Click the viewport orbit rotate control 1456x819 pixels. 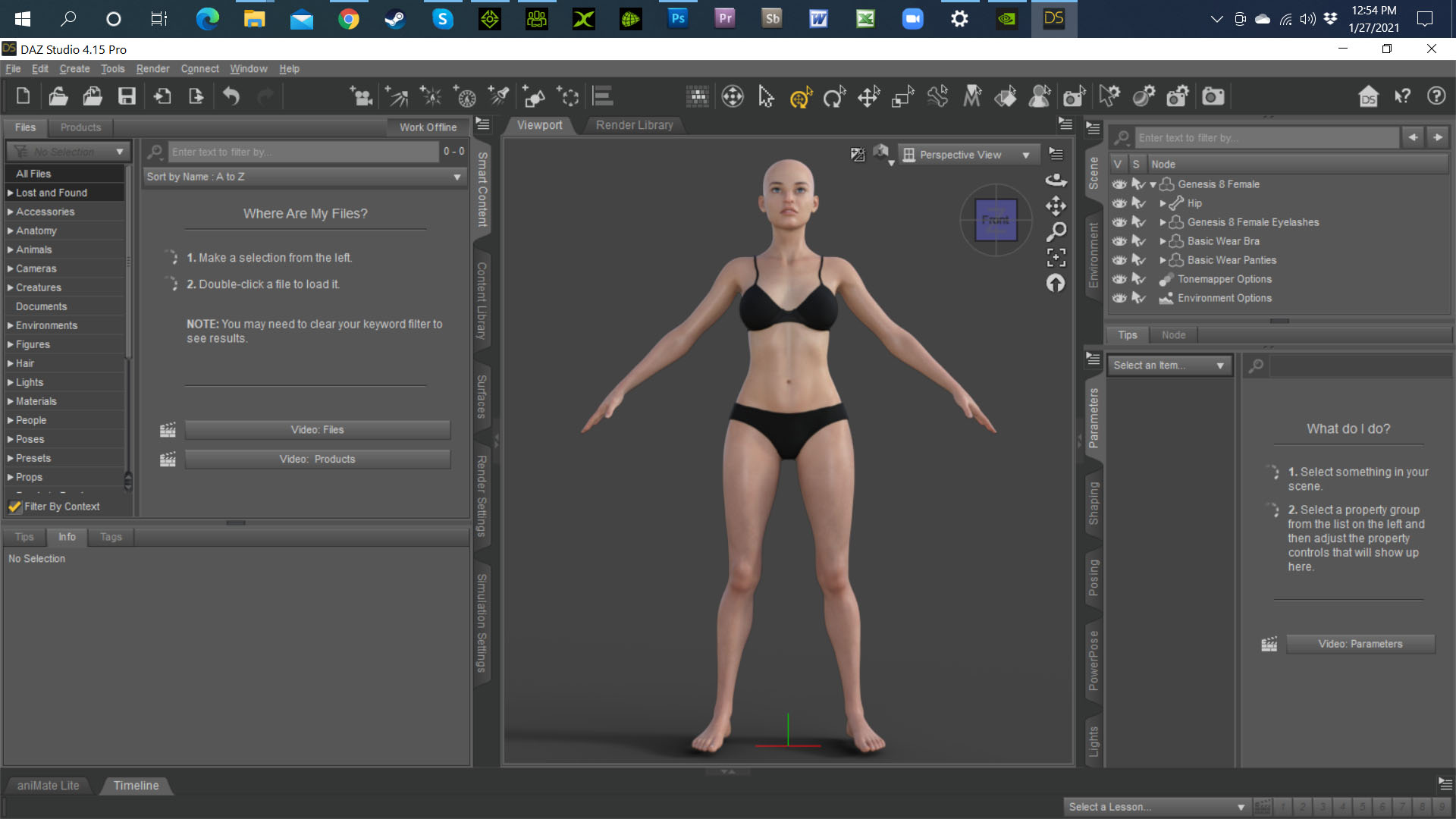click(x=1056, y=180)
